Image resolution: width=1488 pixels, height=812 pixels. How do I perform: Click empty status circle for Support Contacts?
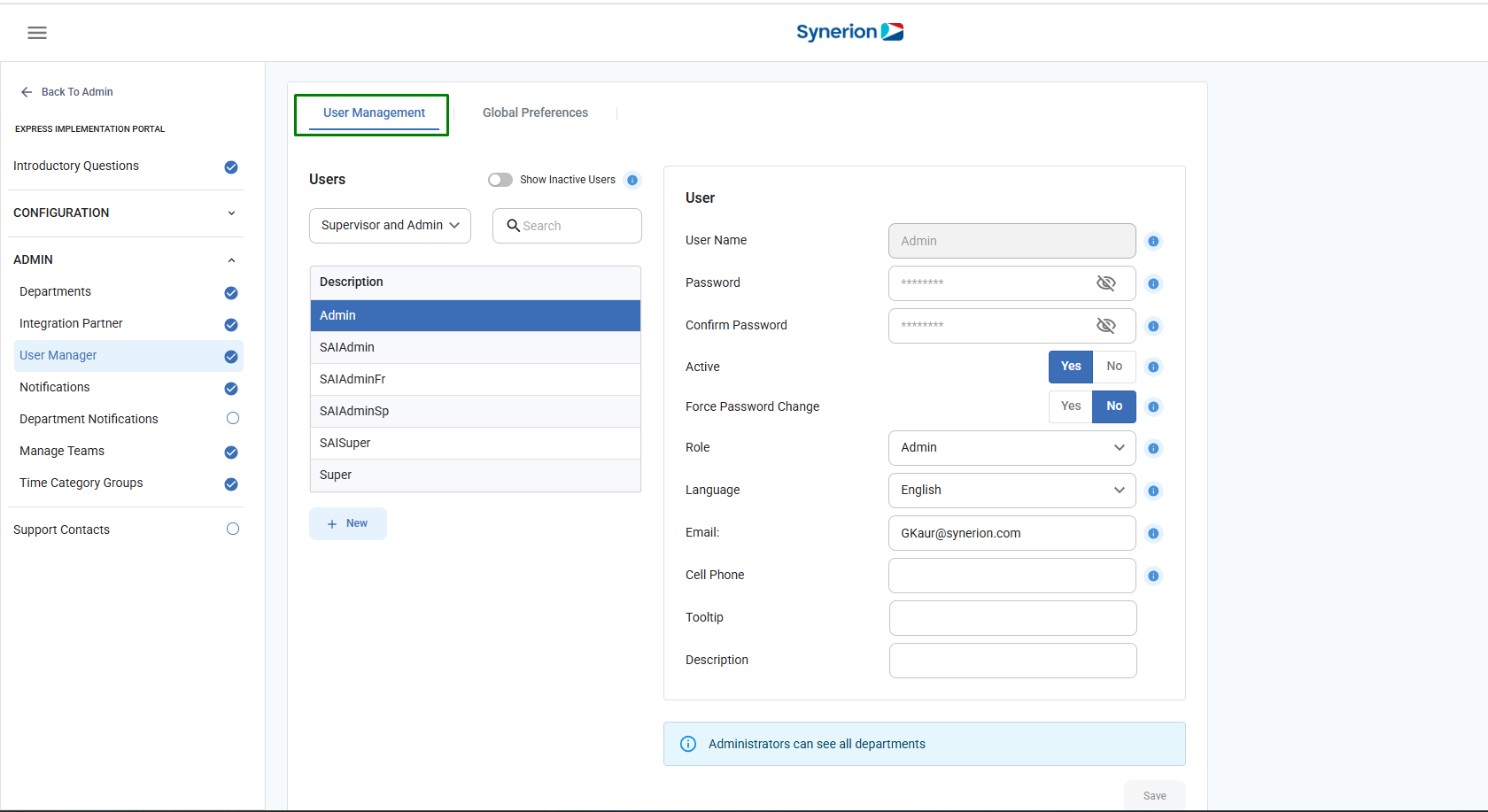pos(233,529)
